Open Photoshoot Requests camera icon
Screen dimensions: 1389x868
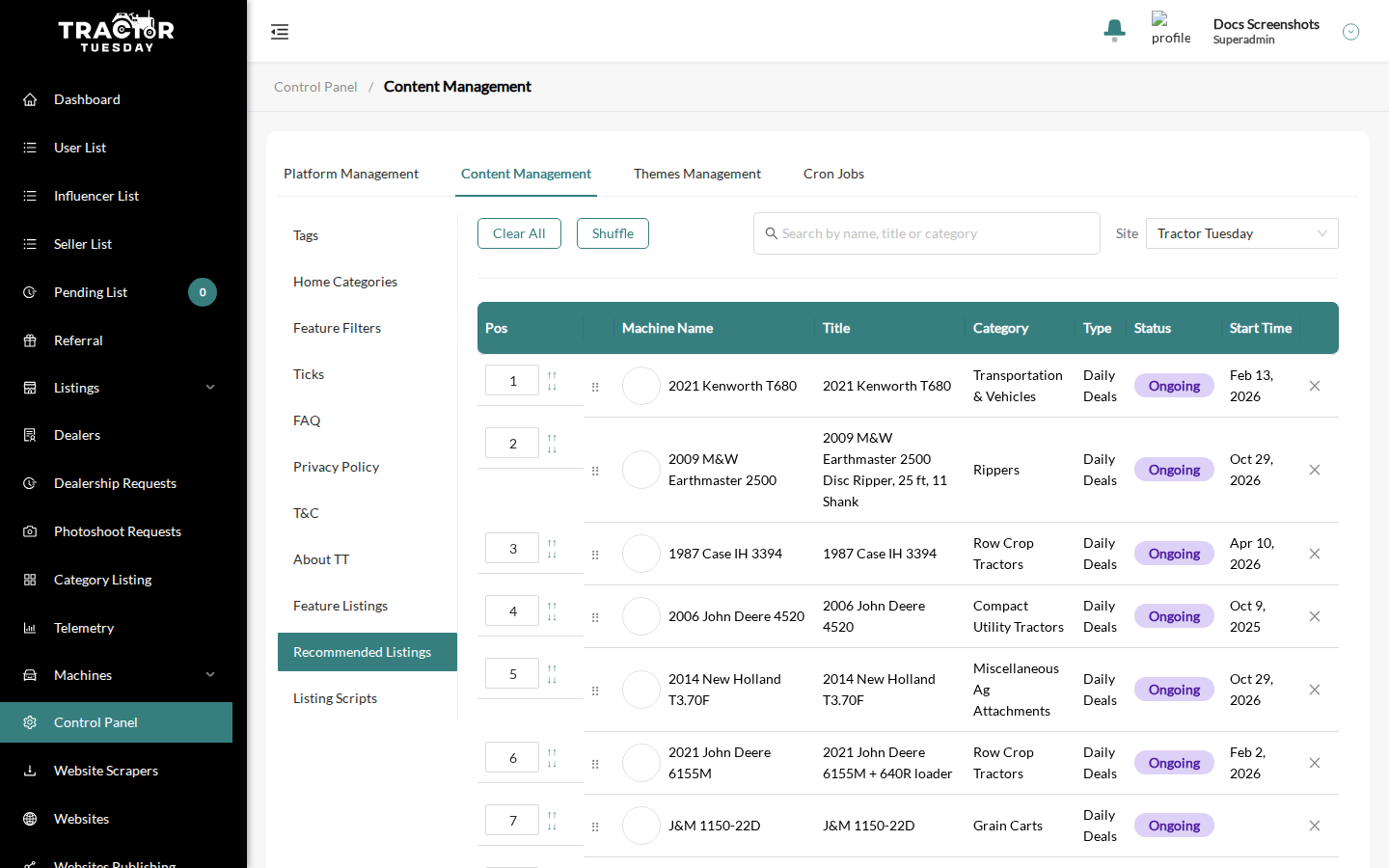coord(30,531)
